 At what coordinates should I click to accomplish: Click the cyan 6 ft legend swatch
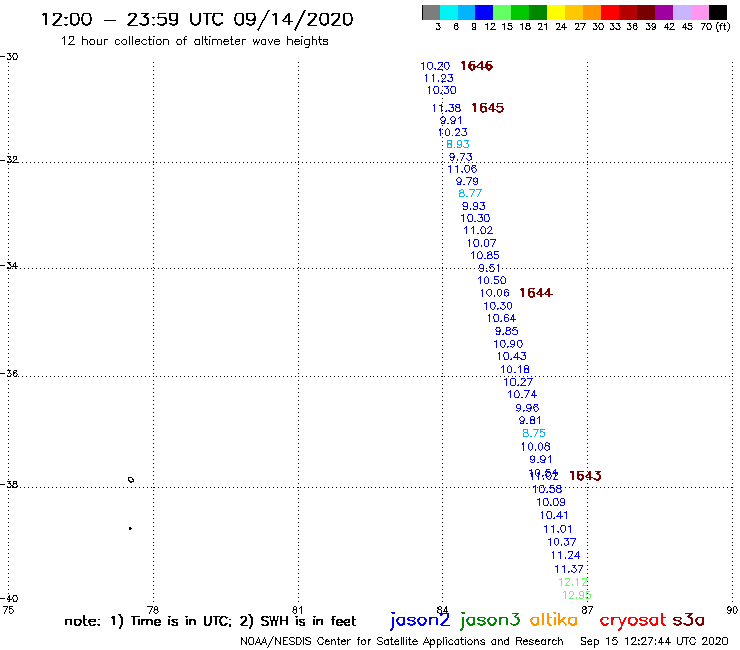coord(449,12)
